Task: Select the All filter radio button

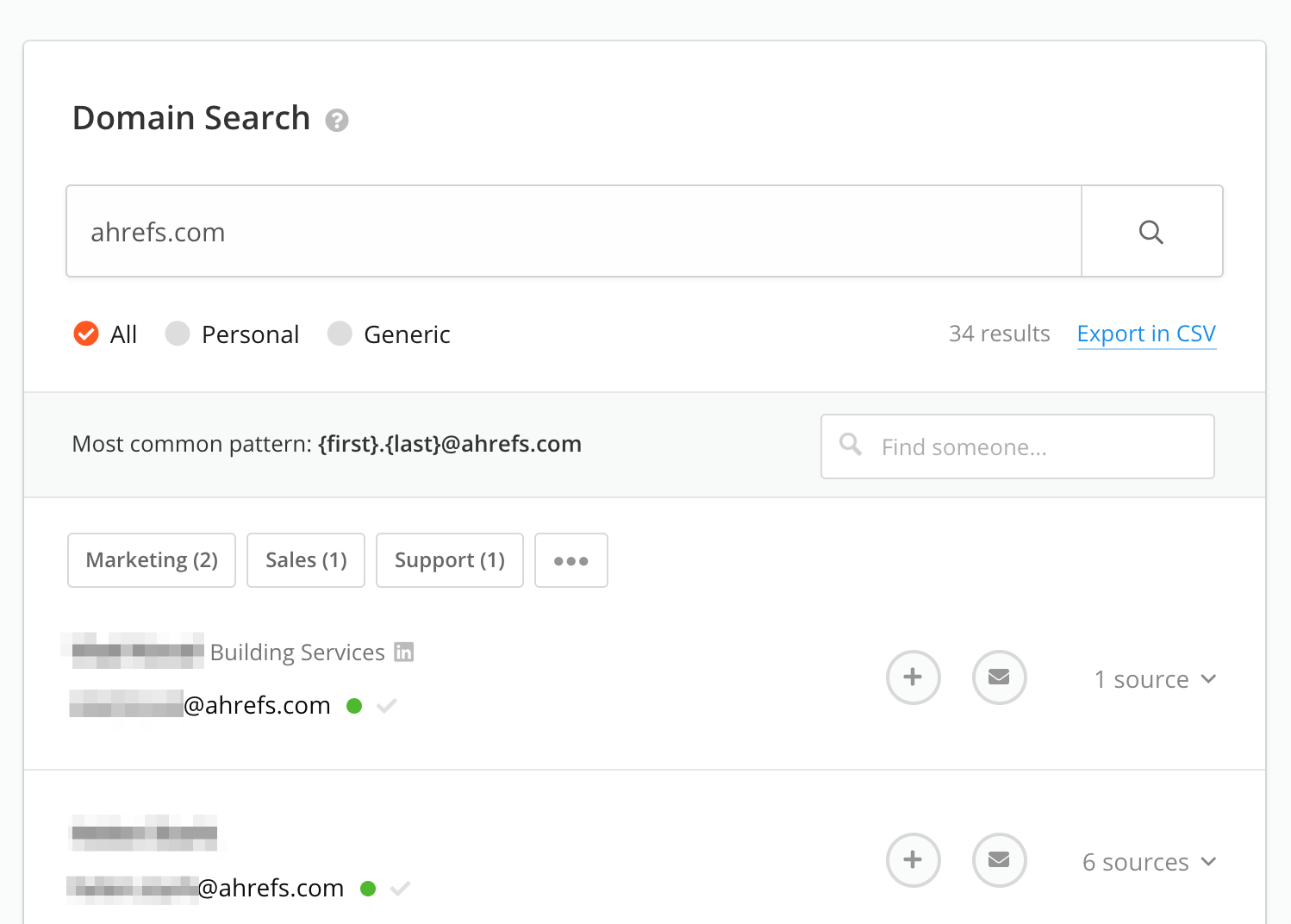Action: click(86, 334)
